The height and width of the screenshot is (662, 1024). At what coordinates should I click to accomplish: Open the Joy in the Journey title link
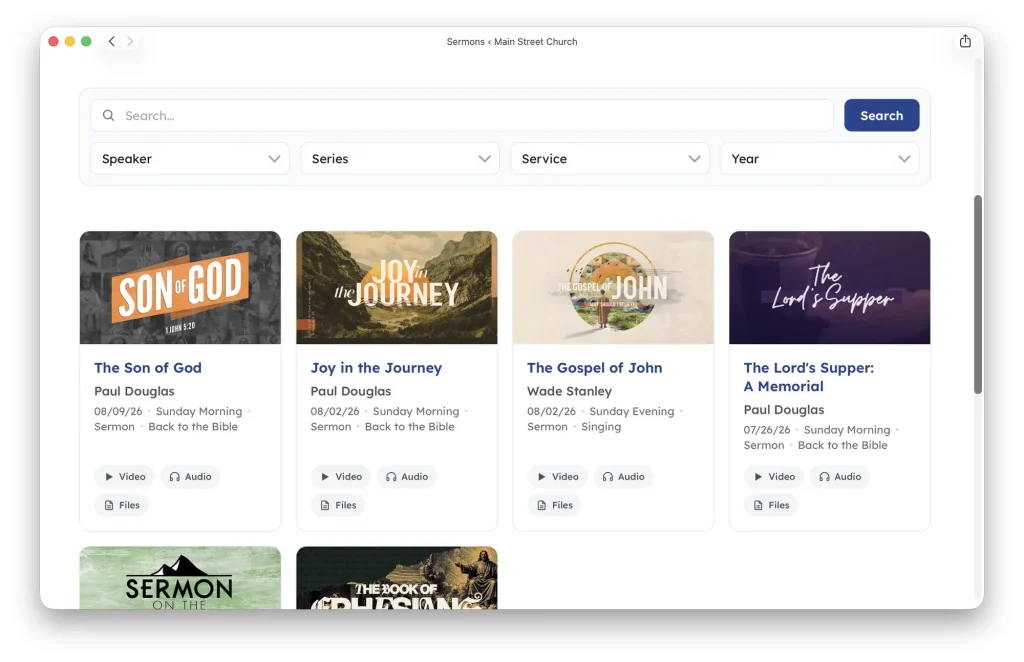click(376, 368)
